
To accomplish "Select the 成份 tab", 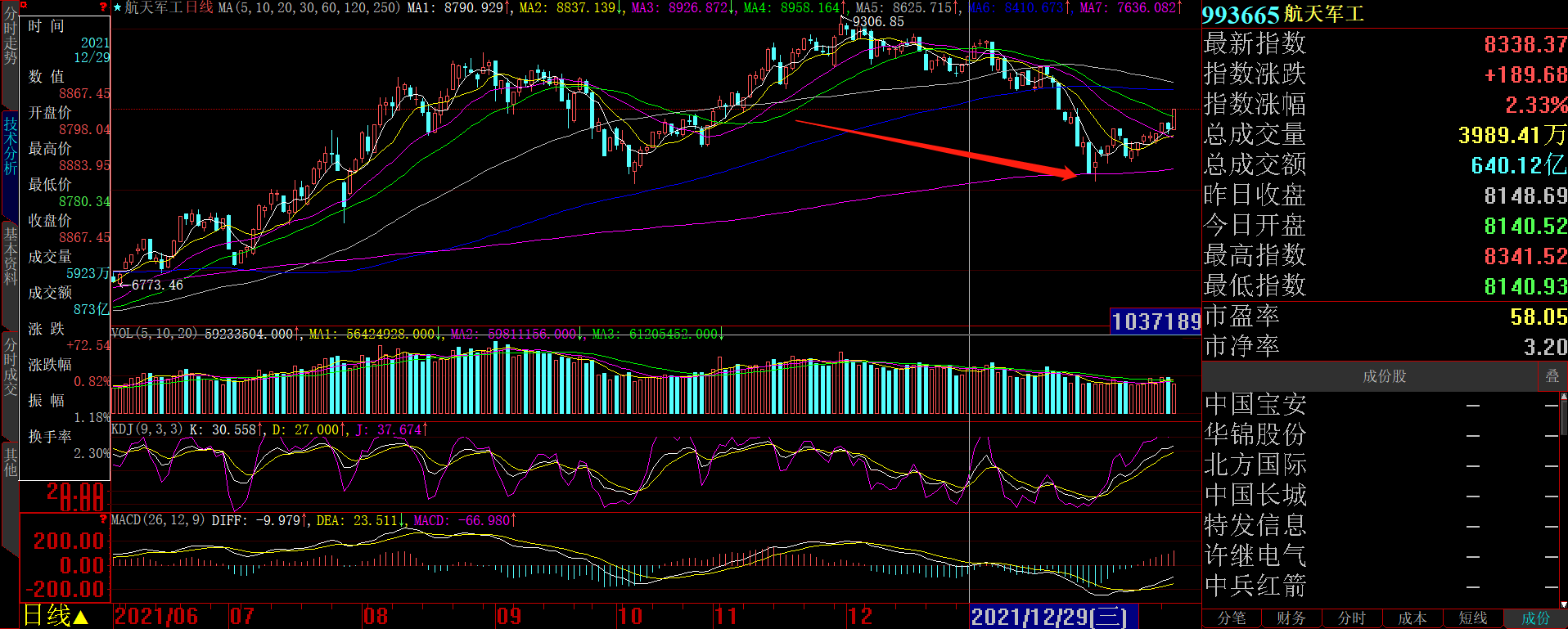I will [1535, 618].
